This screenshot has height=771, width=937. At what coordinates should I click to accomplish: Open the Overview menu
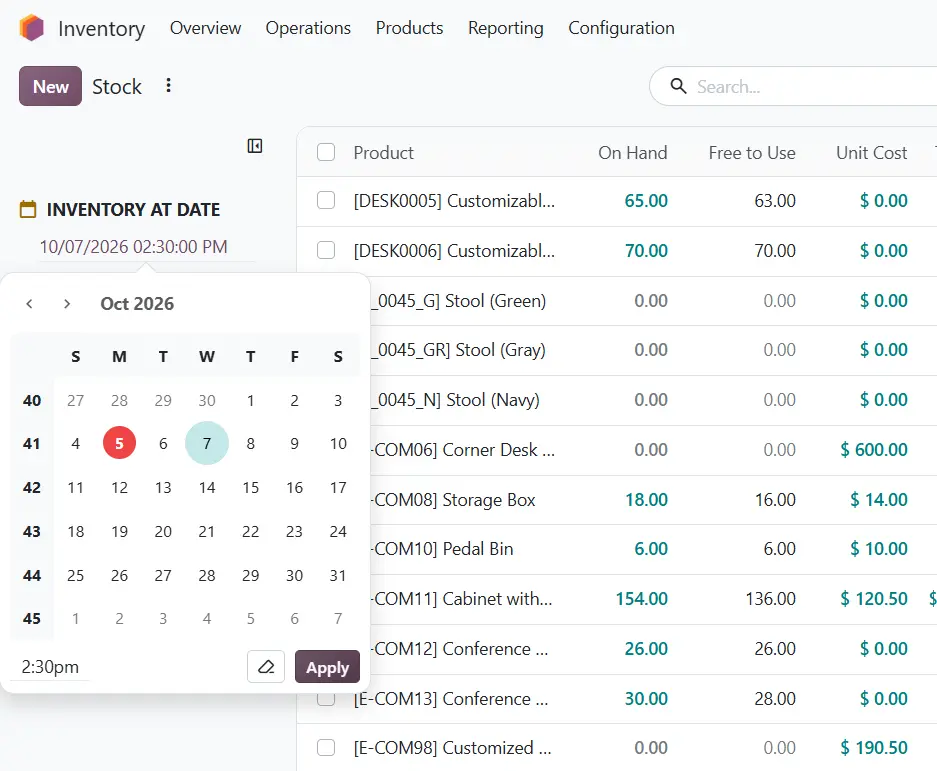click(206, 28)
